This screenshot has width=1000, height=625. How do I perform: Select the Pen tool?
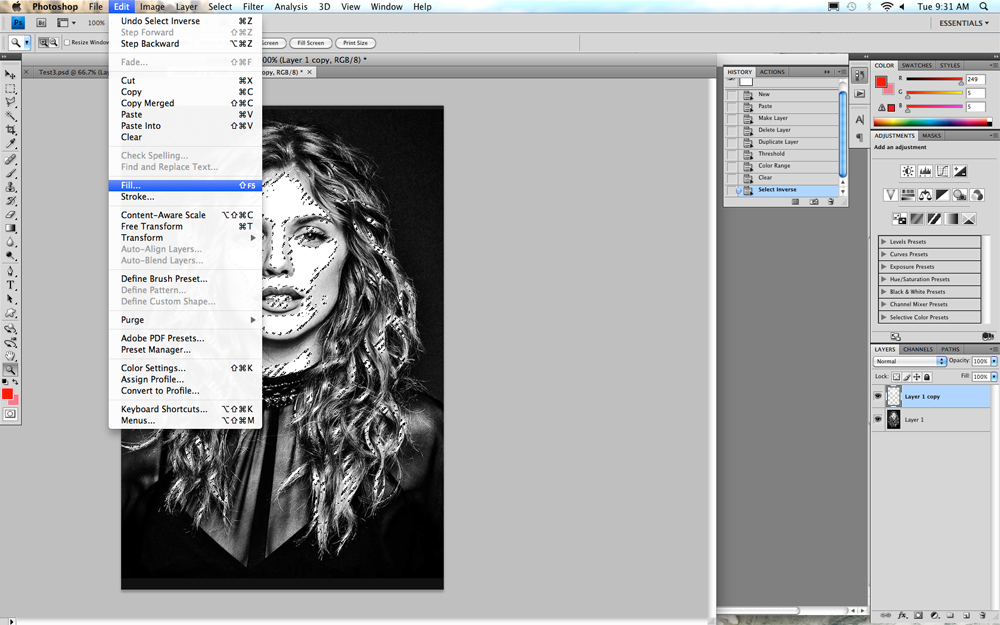coord(10,271)
